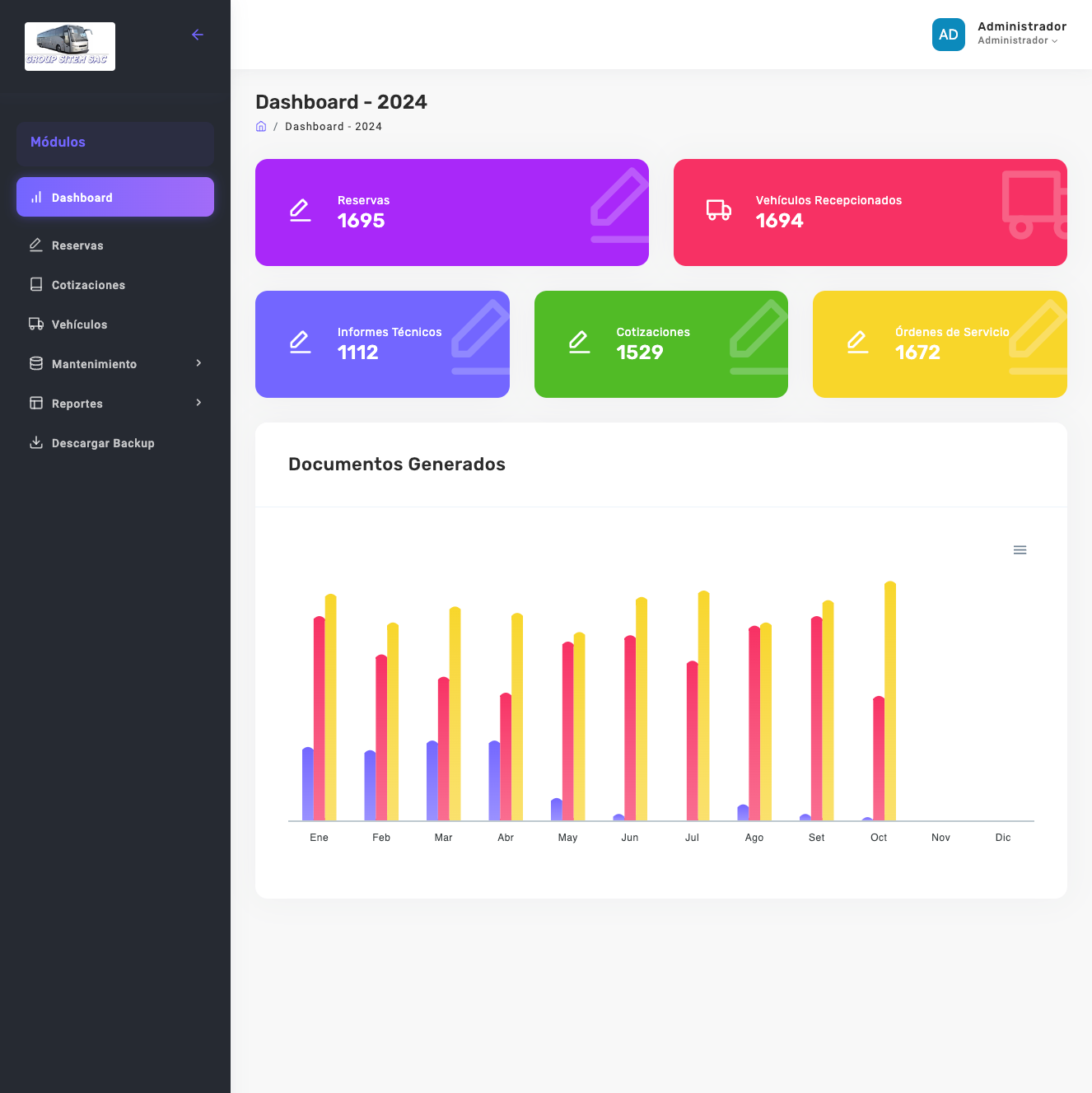The height and width of the screenshot is (1093, 1092).
Task: Expand the Reportes submenu chevron
Action: pos(198,403)
